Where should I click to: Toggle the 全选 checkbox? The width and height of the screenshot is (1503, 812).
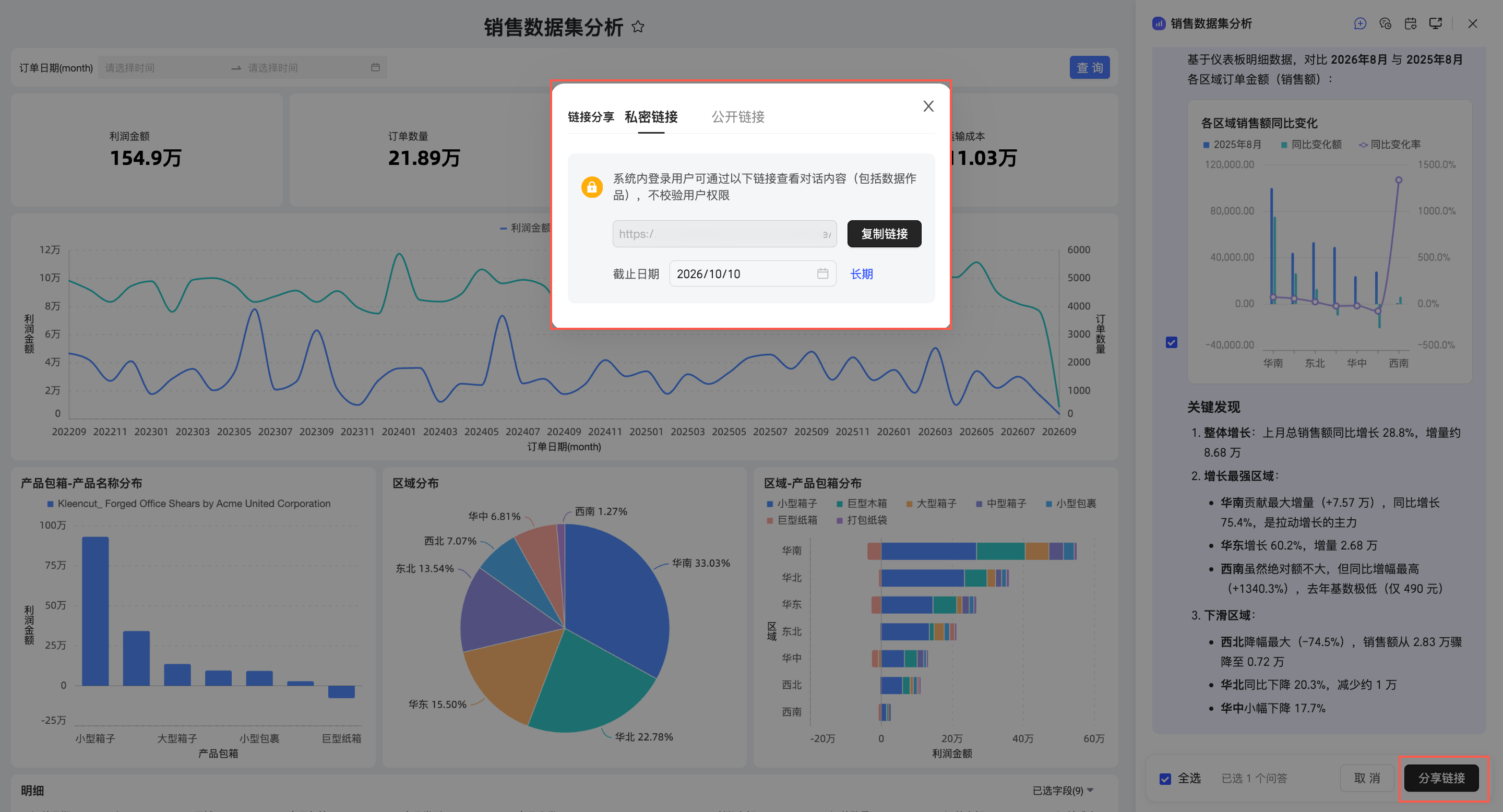click(1165, 779)
